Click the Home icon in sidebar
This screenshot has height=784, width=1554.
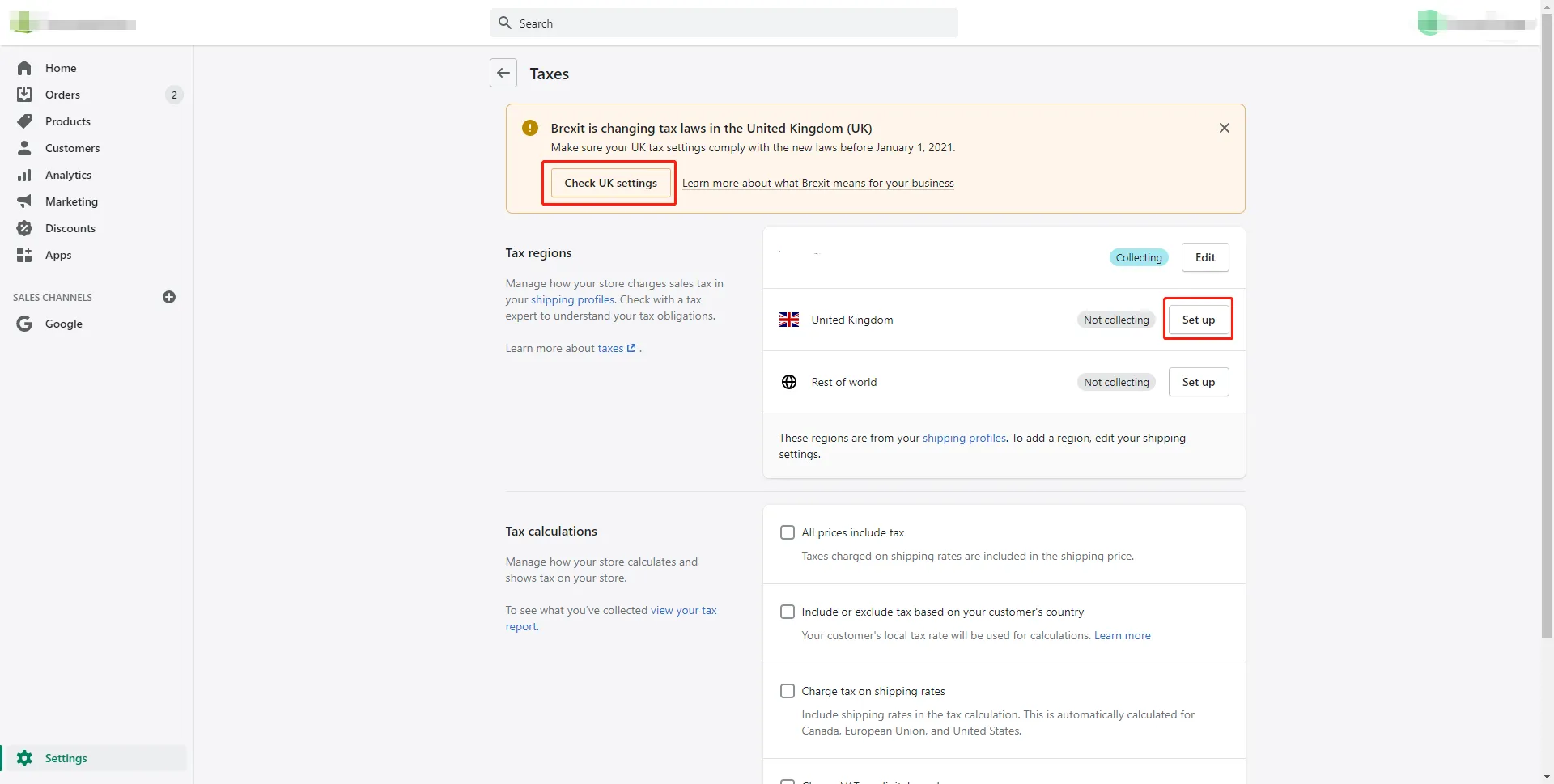[x=24, y=68]
